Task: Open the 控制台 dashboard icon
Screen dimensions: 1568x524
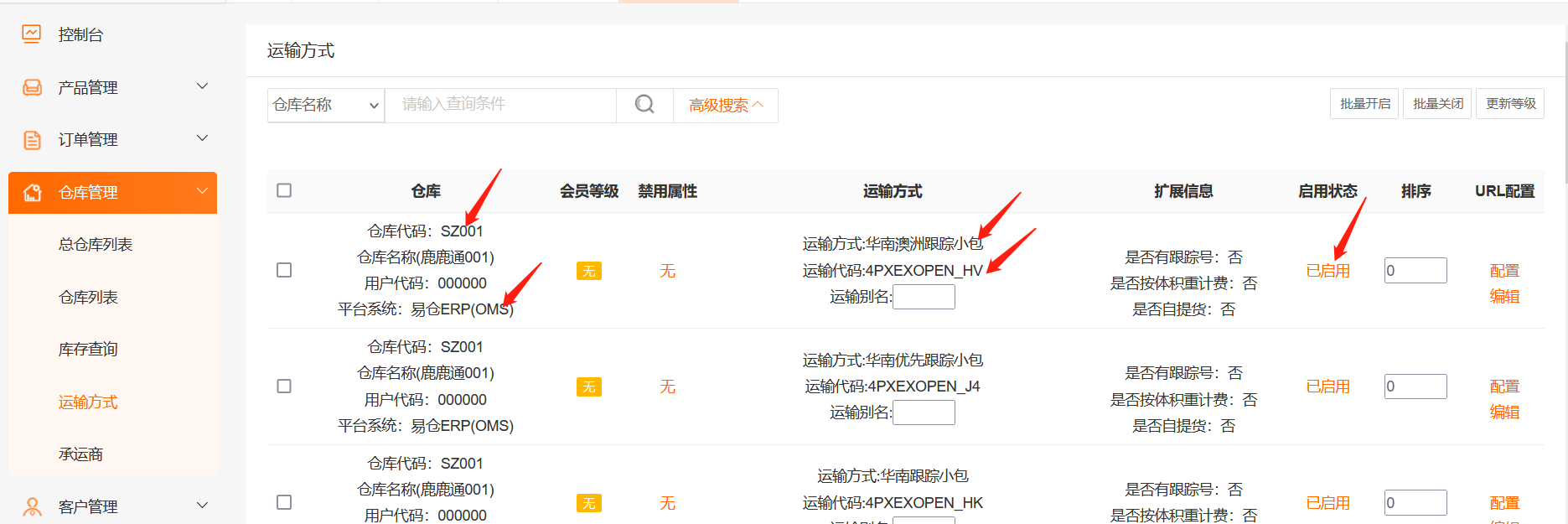Action: 32,34
